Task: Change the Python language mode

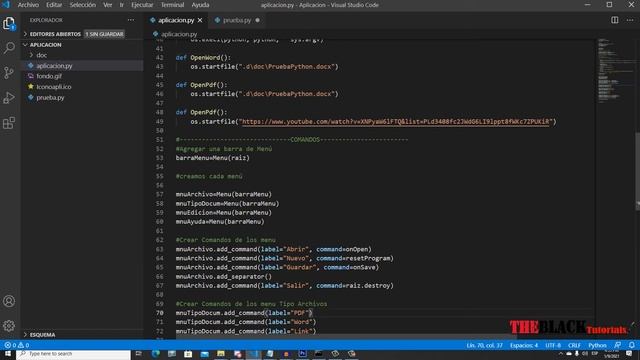Action: (597, 345)
